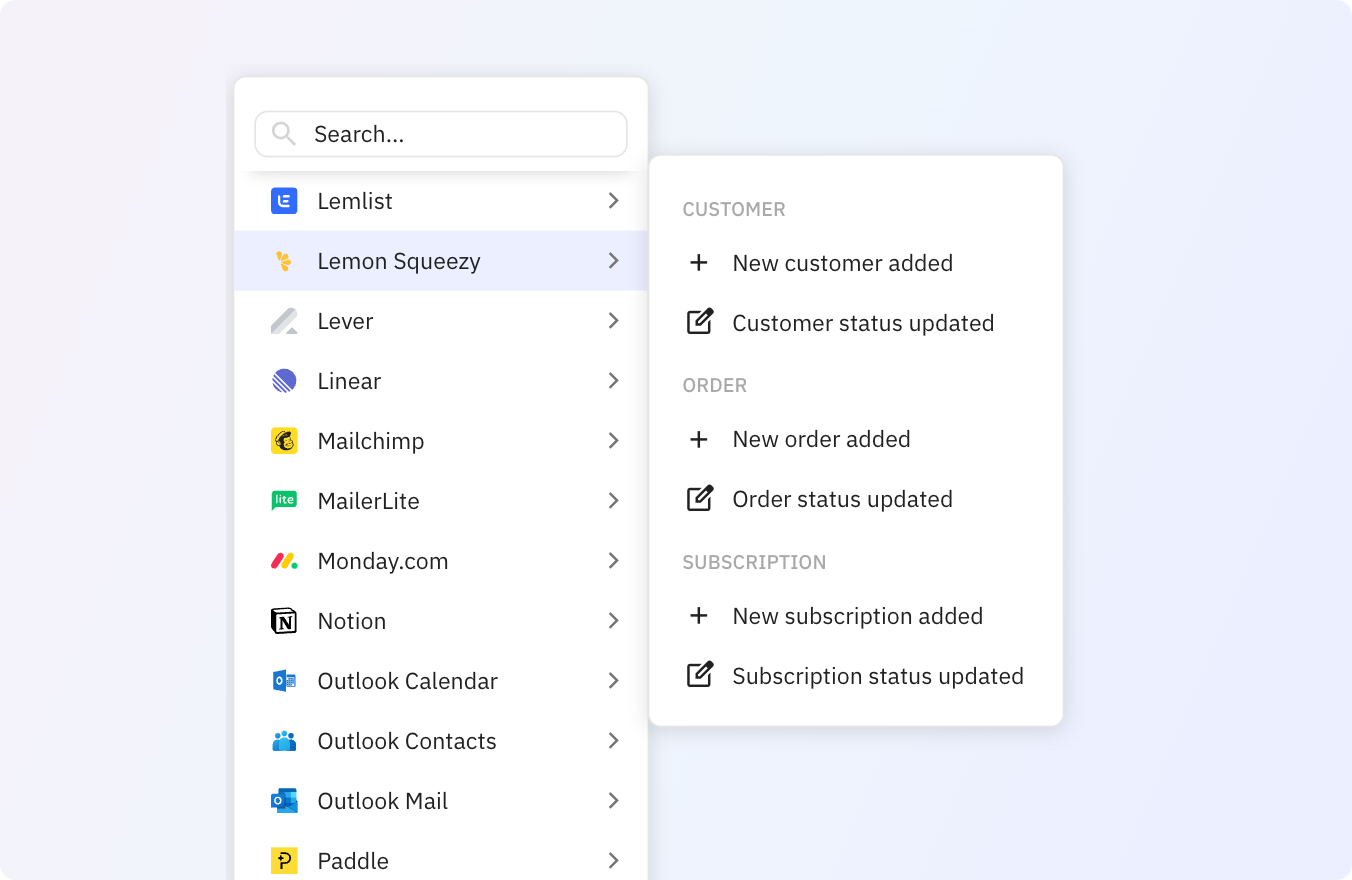The height and width of the screenshot is (880, 1352).
Task: Expand the Paddle submenu chevron
Action: (614, 861)
